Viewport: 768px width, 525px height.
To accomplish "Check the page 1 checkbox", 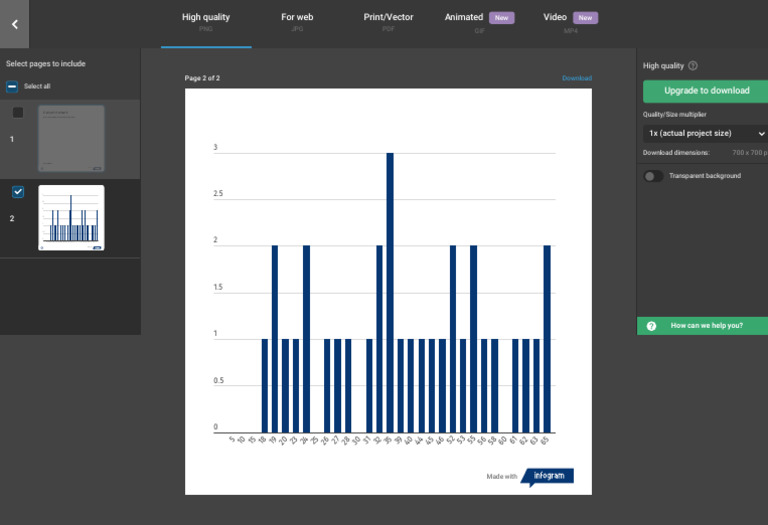I will (18, 113).
